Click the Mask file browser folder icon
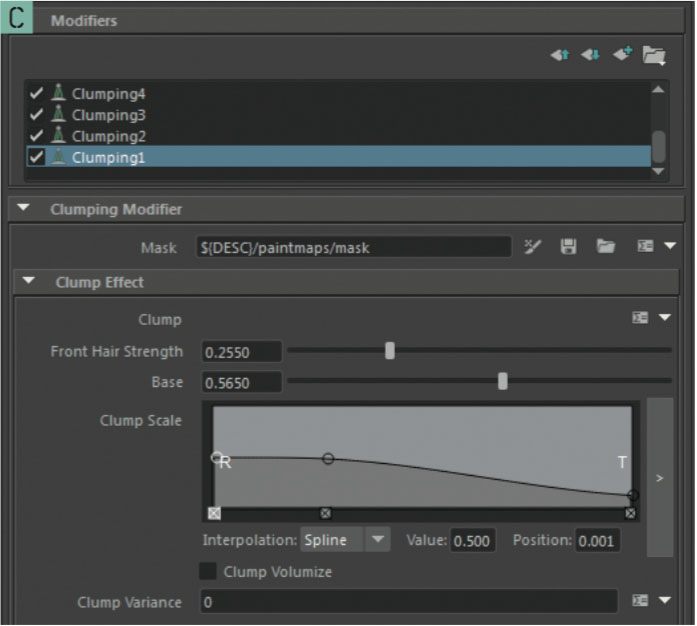Screen dimensions: 697x626 605,246
